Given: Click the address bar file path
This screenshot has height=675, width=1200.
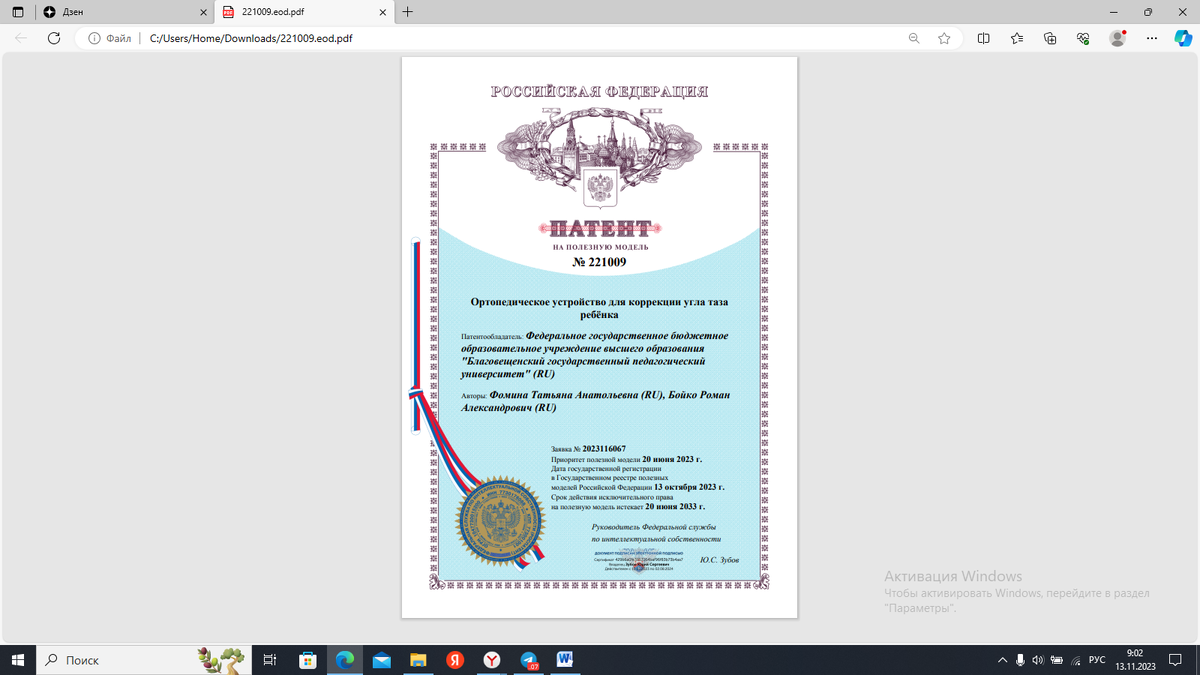Looking at the screenshot, I should (250, 38).
